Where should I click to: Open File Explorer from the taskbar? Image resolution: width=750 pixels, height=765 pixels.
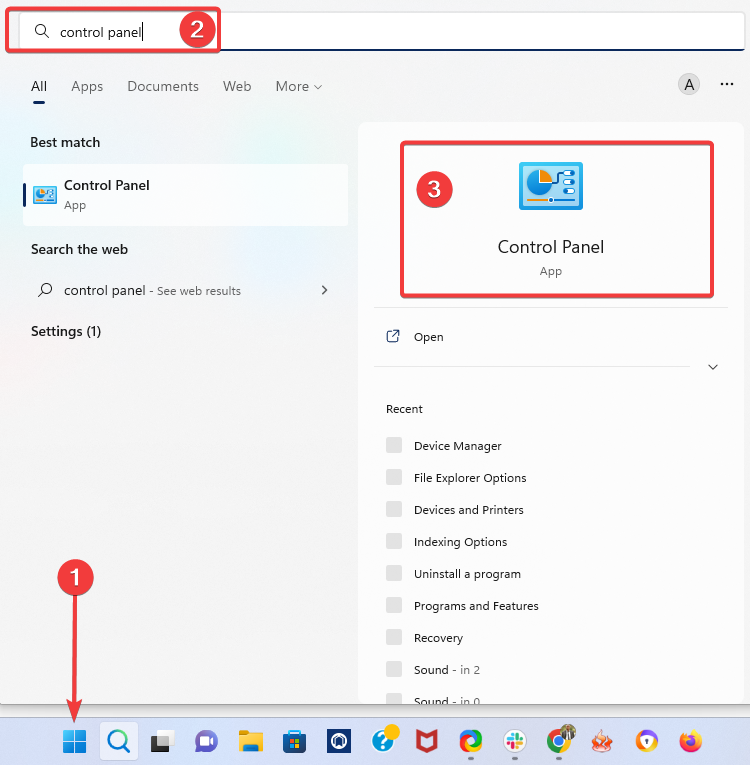pyautogui.click(x=251, y=742)
